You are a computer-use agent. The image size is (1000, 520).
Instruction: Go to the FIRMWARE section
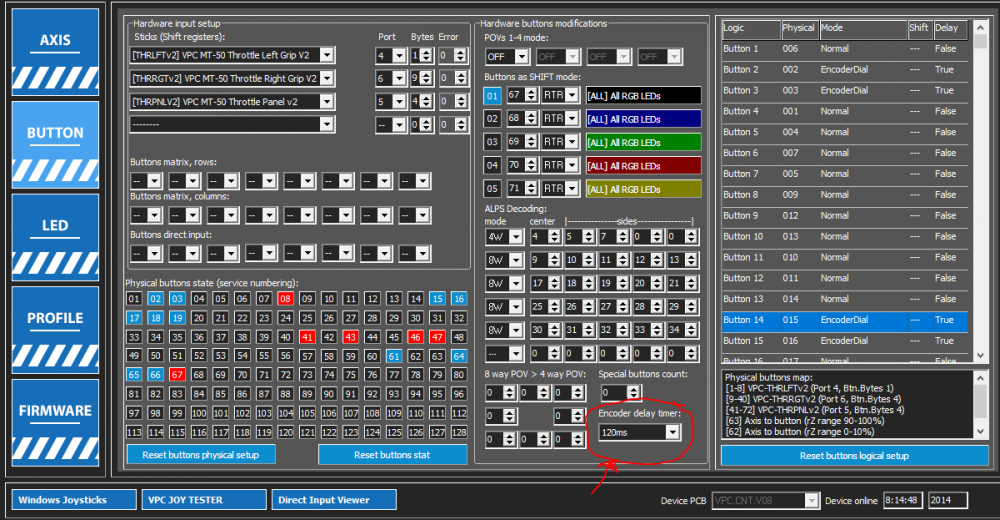click(55, 410)
